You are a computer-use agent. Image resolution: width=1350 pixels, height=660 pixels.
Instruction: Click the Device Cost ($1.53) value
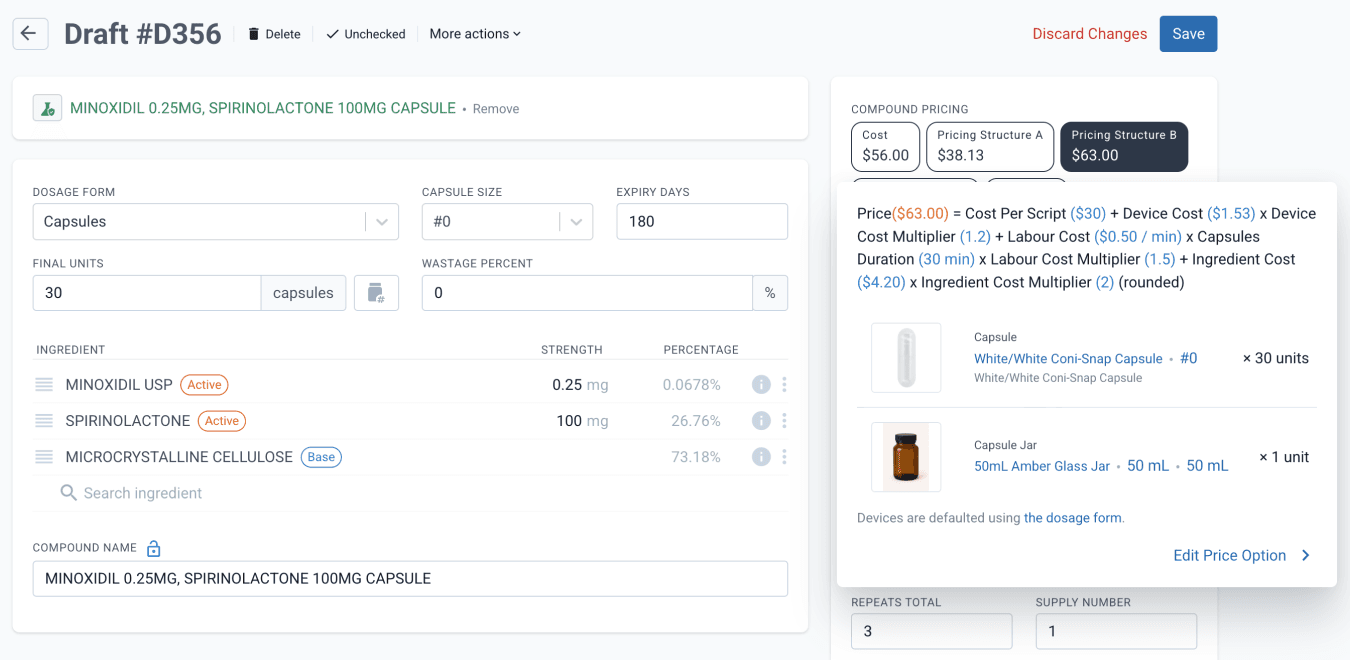click(1231, 214)
